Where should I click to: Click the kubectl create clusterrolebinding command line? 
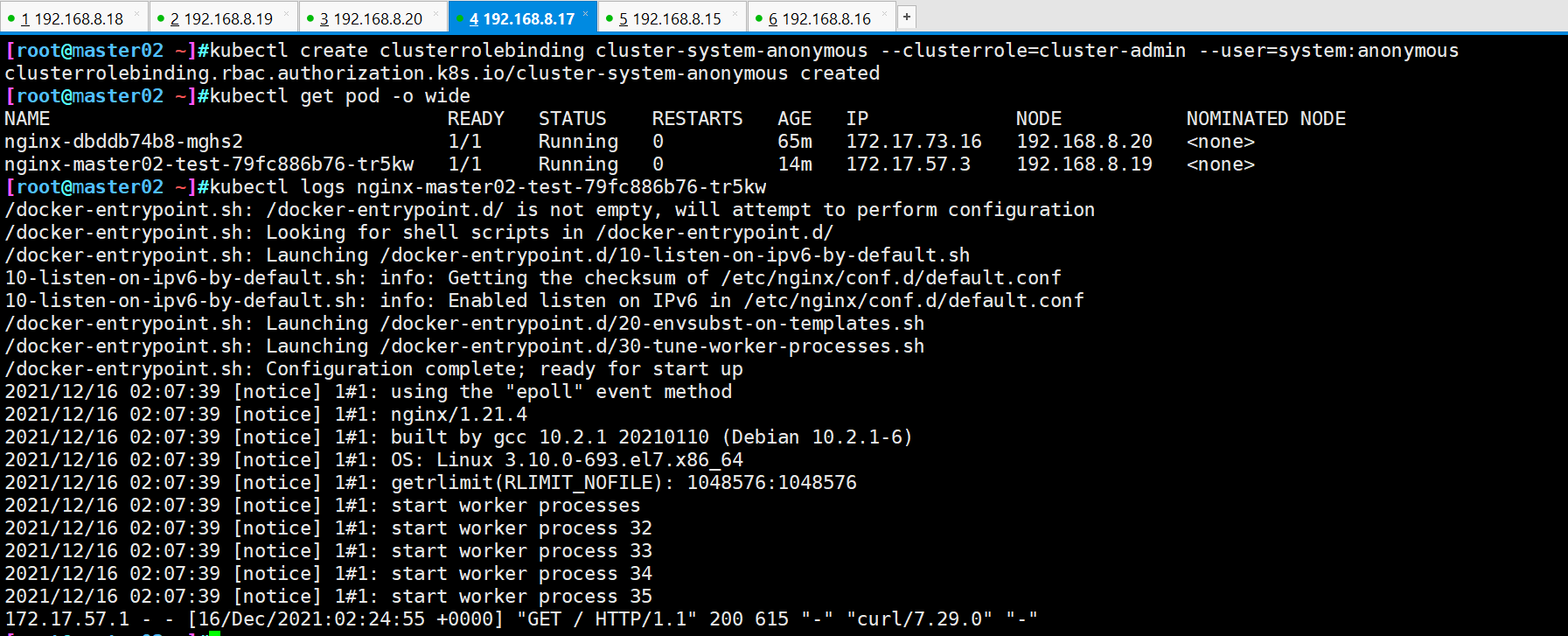(x=732, y=51)
